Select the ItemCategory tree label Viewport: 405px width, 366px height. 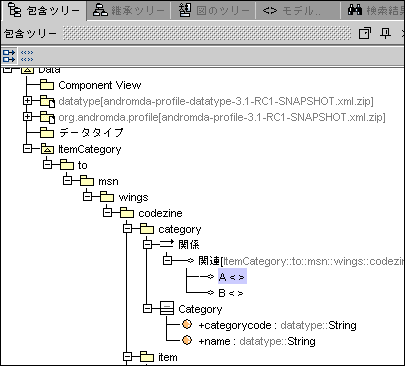(x=90, y=149)
